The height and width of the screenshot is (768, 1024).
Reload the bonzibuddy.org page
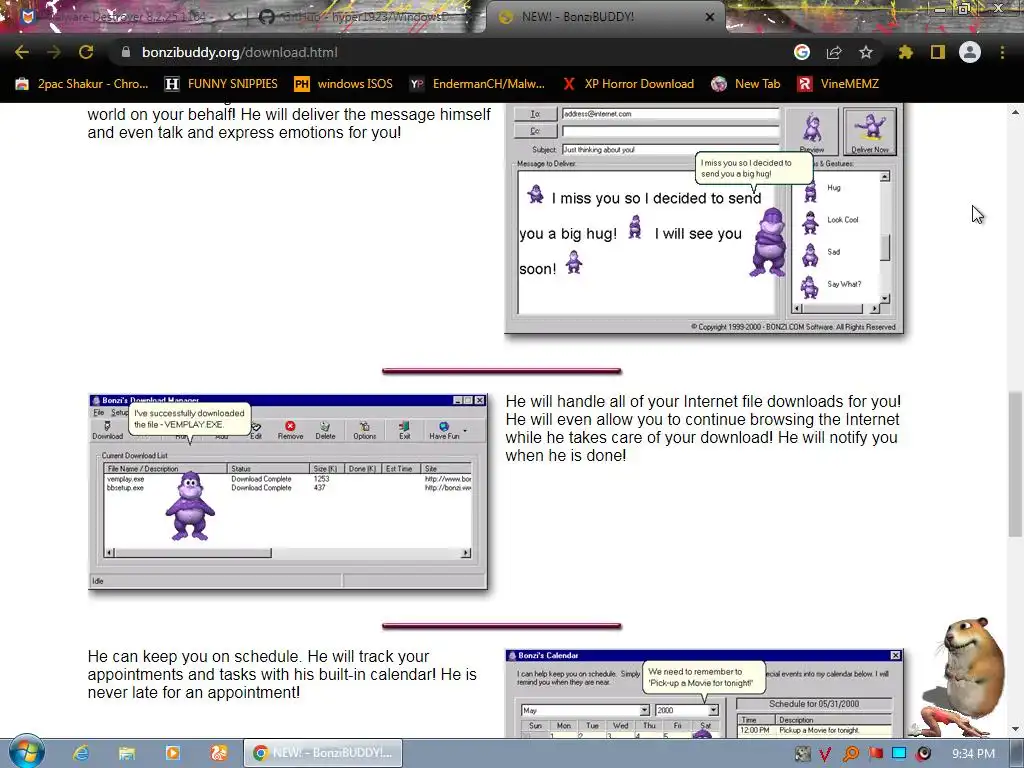86,52
